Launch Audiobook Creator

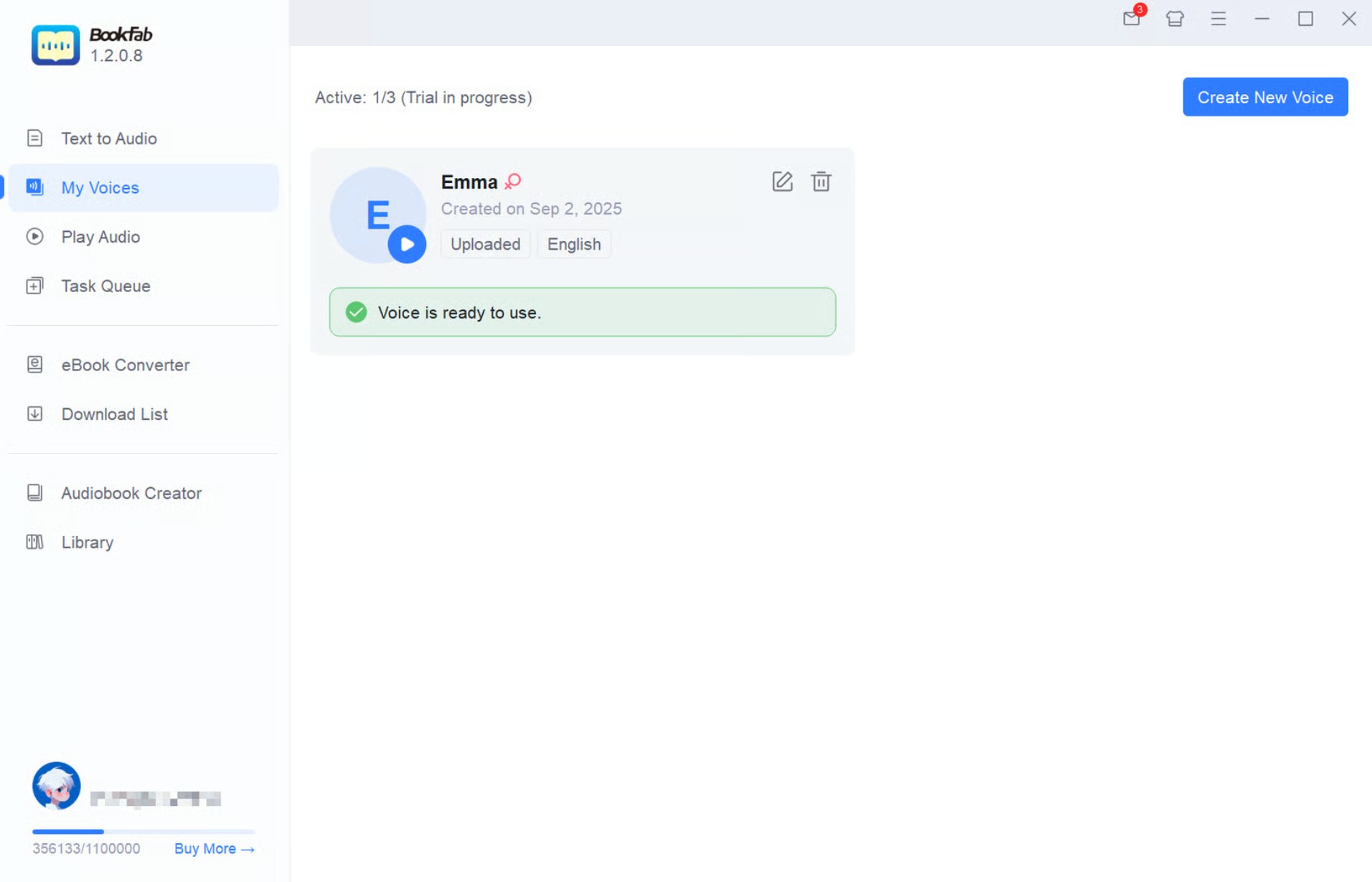(131, 493)
